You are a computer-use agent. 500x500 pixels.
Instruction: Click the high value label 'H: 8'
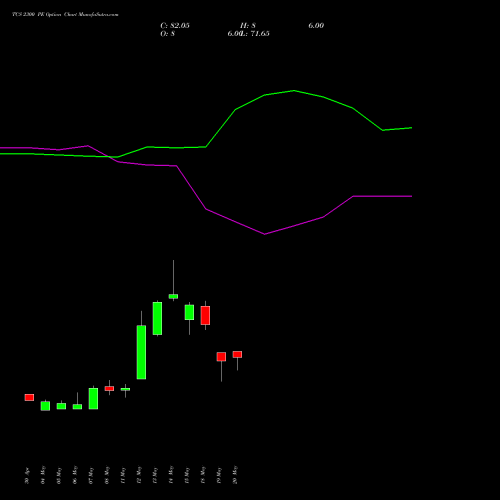tap(248, 26)
